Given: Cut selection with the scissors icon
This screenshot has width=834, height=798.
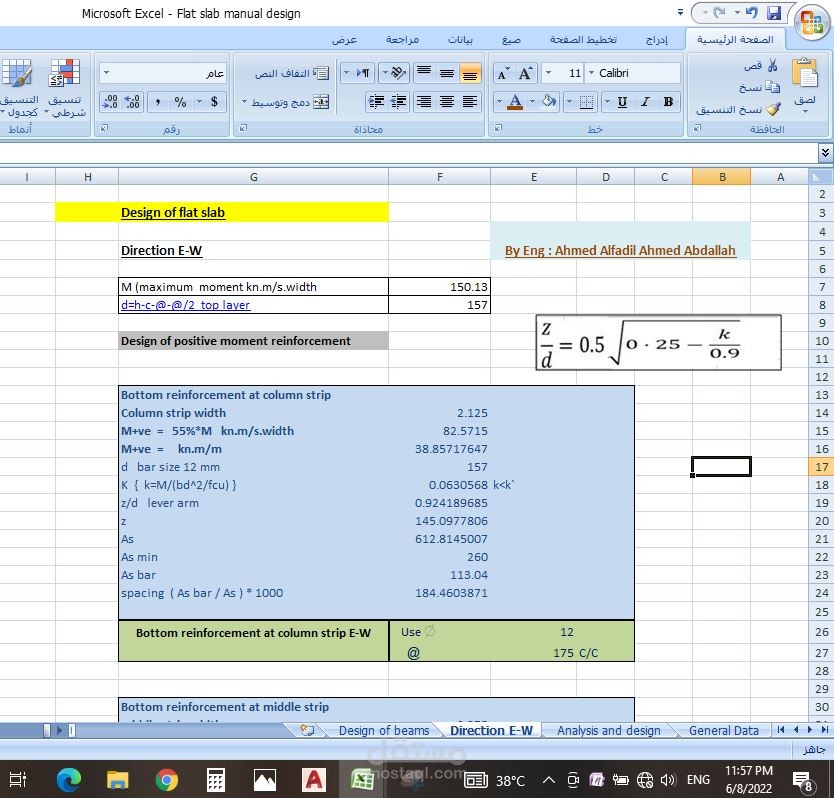Looking at the screenshot, I should tap(773, 65).
